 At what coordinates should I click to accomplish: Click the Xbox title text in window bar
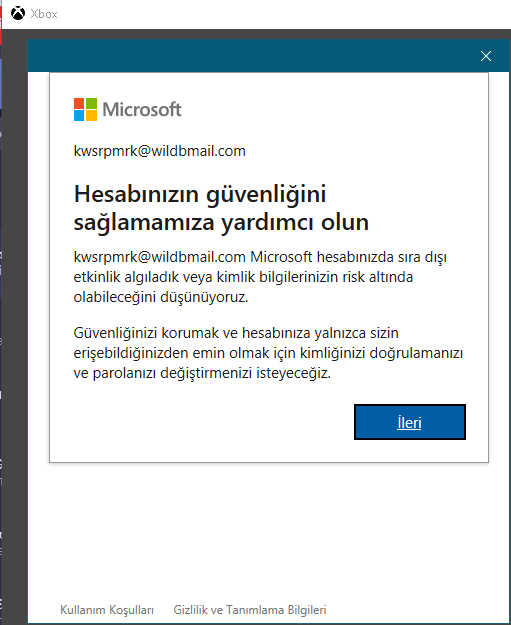pos(44,14)
